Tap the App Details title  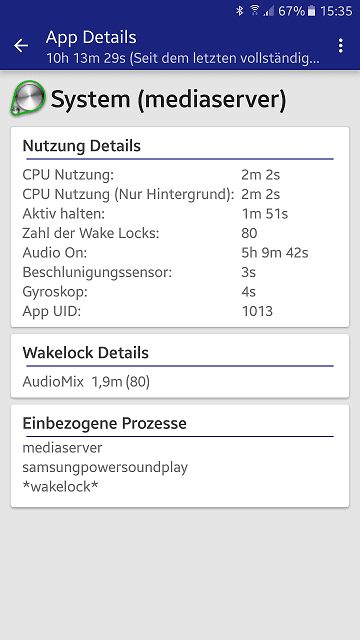coord(91,38)
